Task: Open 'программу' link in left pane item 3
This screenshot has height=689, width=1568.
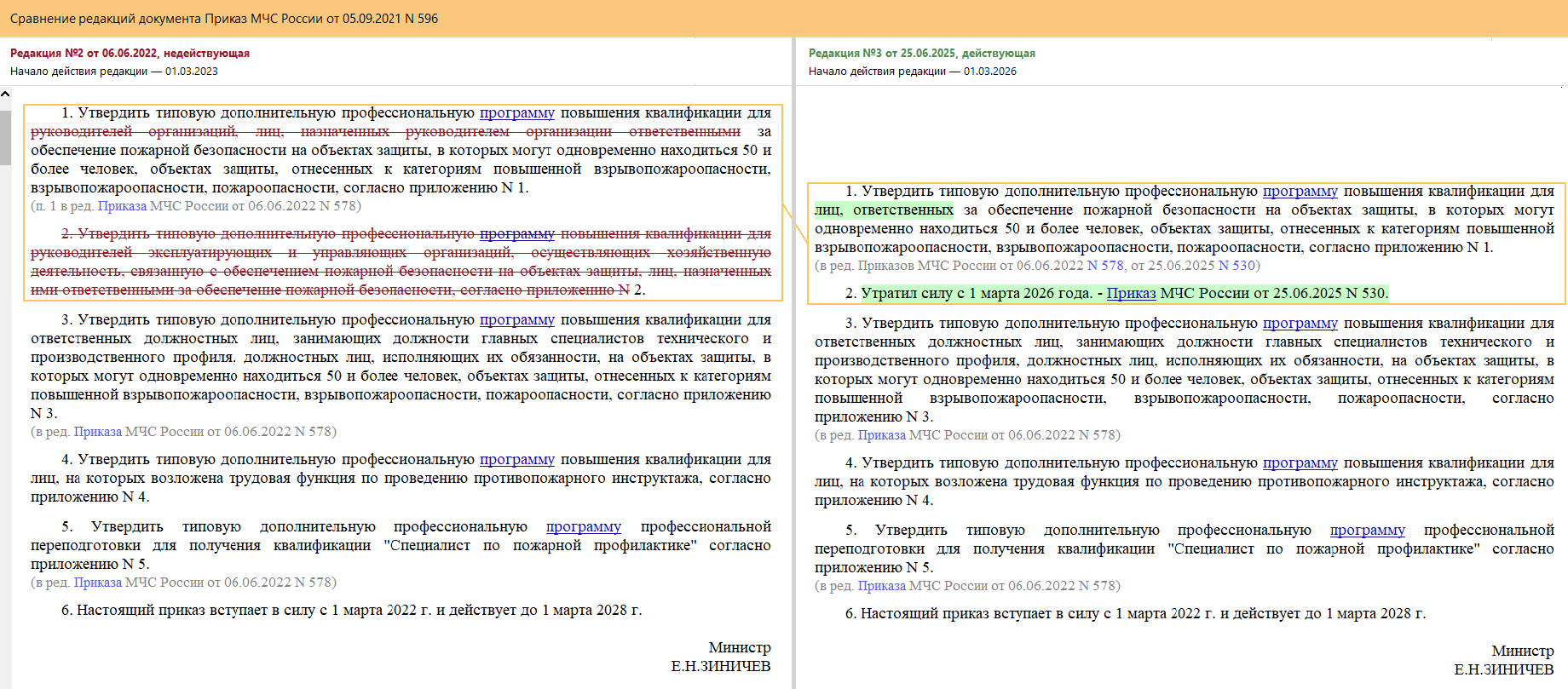Action: click(x=516, y=320)
